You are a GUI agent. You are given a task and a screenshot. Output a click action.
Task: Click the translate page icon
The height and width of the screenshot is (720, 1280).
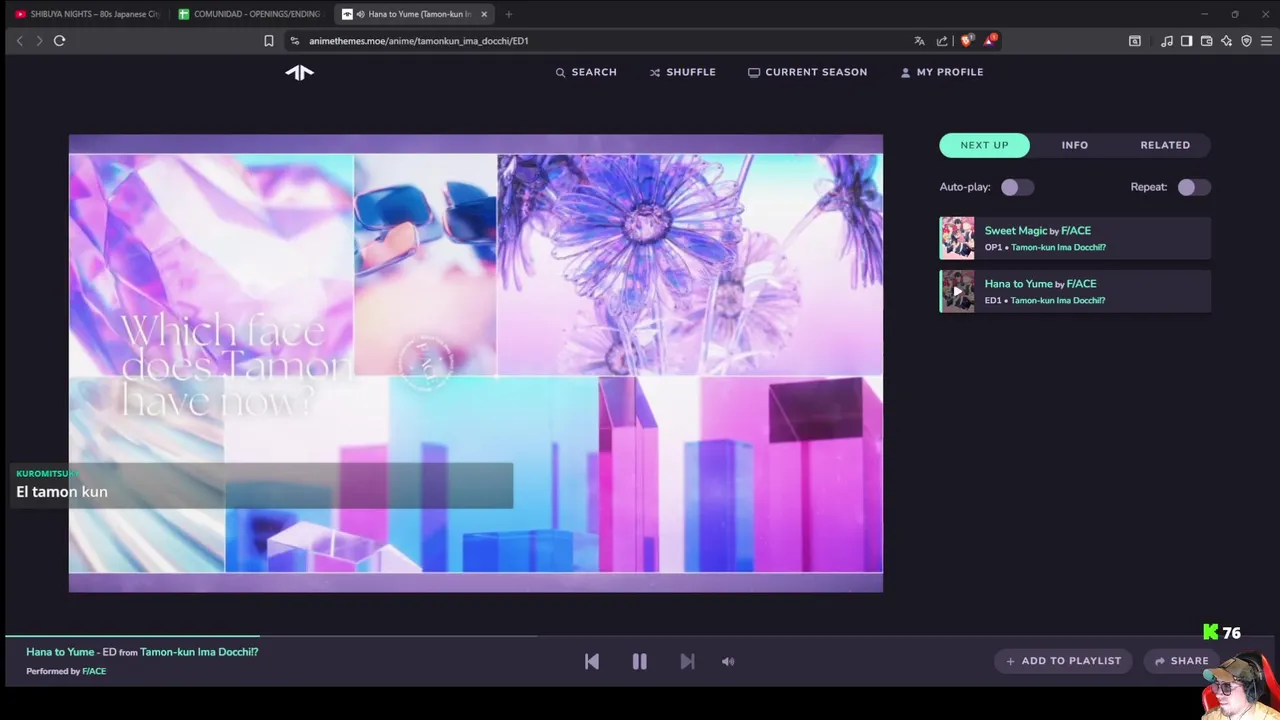click(x=919, y=41)
